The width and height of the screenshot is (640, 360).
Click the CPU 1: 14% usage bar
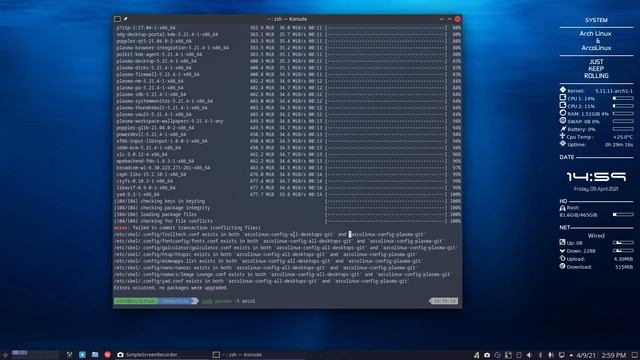tap(623, 98)
